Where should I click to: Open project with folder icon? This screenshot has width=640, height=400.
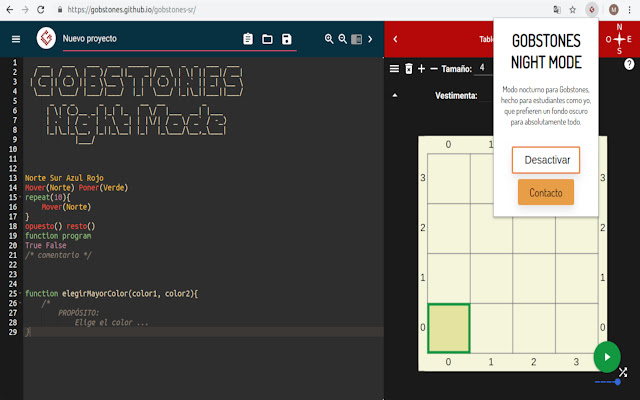pos(267,39)
